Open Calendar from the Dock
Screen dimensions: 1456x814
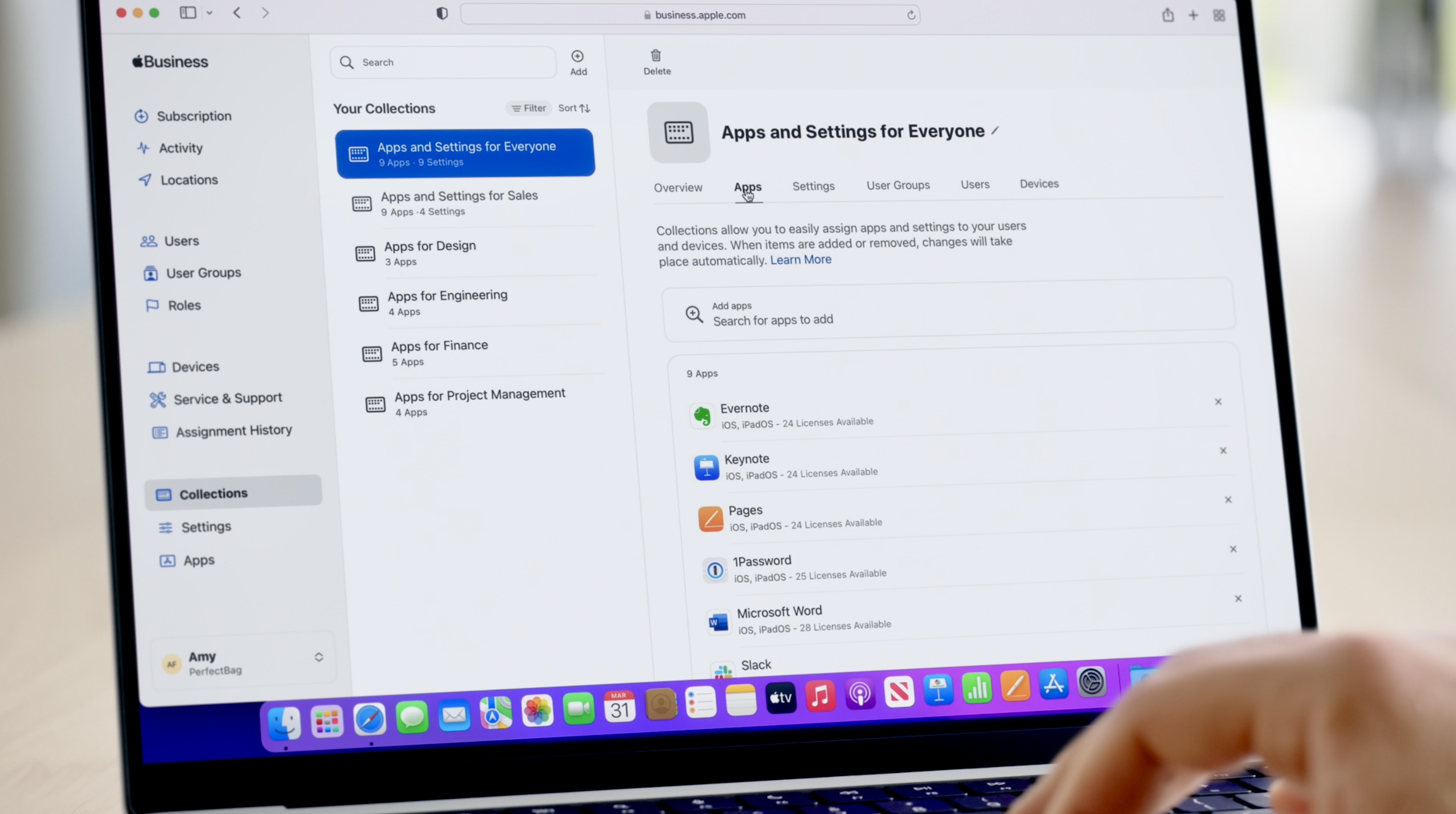(x=620, y=706)
